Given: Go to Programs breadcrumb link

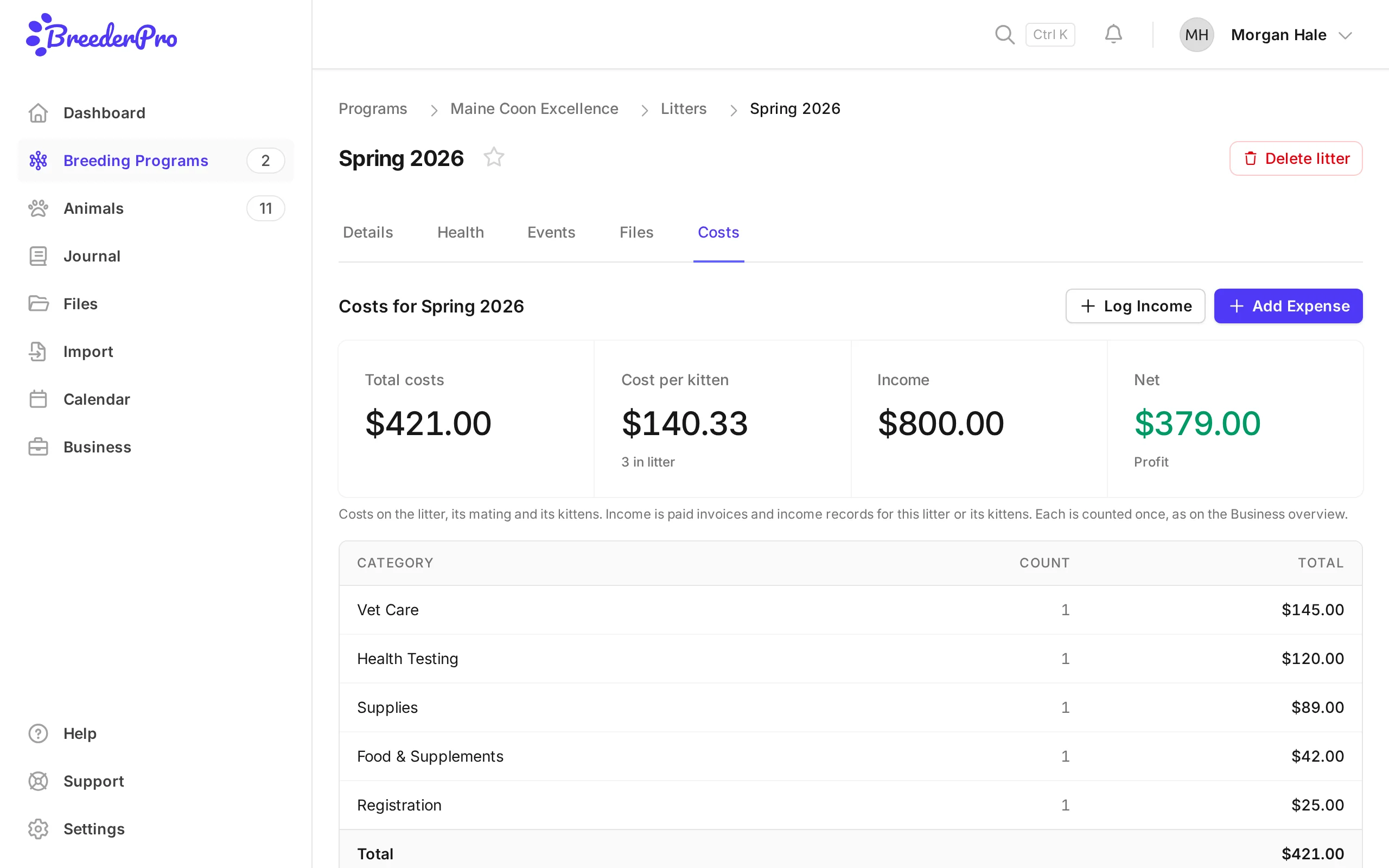Looking at the screenshot, I should [373, 108].
